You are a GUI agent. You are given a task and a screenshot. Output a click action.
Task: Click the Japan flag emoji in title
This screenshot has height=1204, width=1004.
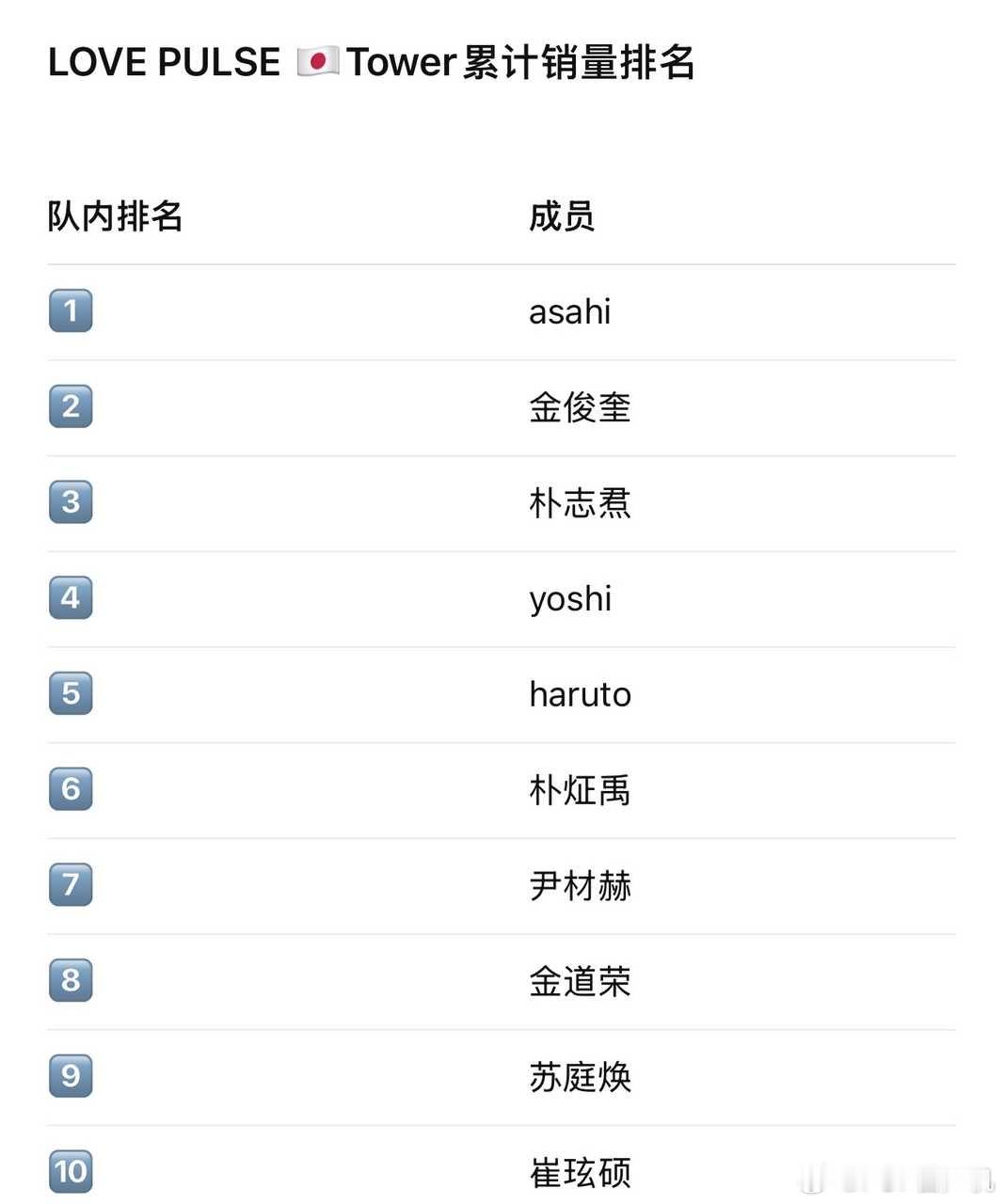tap(318, 62)
